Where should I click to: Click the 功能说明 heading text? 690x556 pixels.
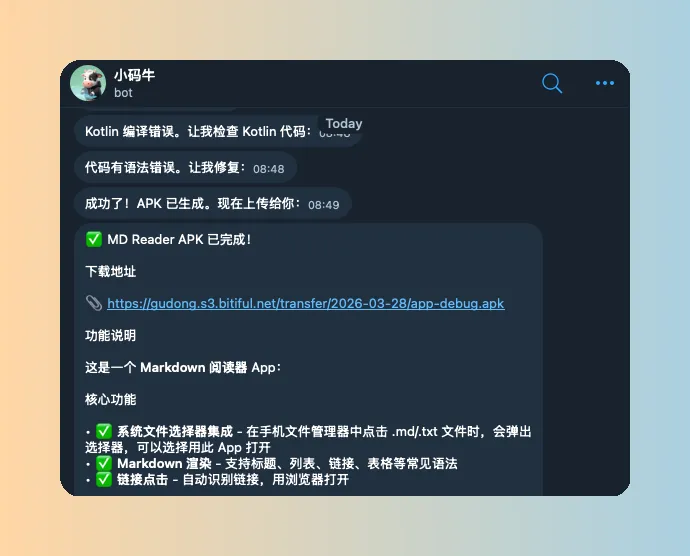click(x=110, y=335)
